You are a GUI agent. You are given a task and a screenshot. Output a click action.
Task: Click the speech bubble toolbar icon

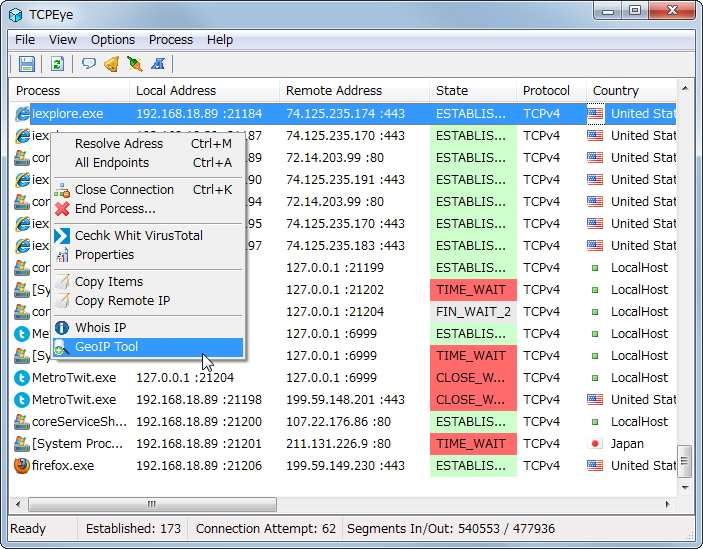[89, 64]
